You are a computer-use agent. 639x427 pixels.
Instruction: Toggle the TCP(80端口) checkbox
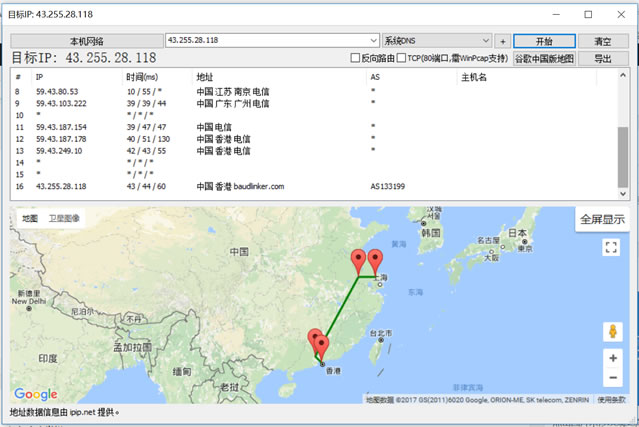click(x=401, y=59)
